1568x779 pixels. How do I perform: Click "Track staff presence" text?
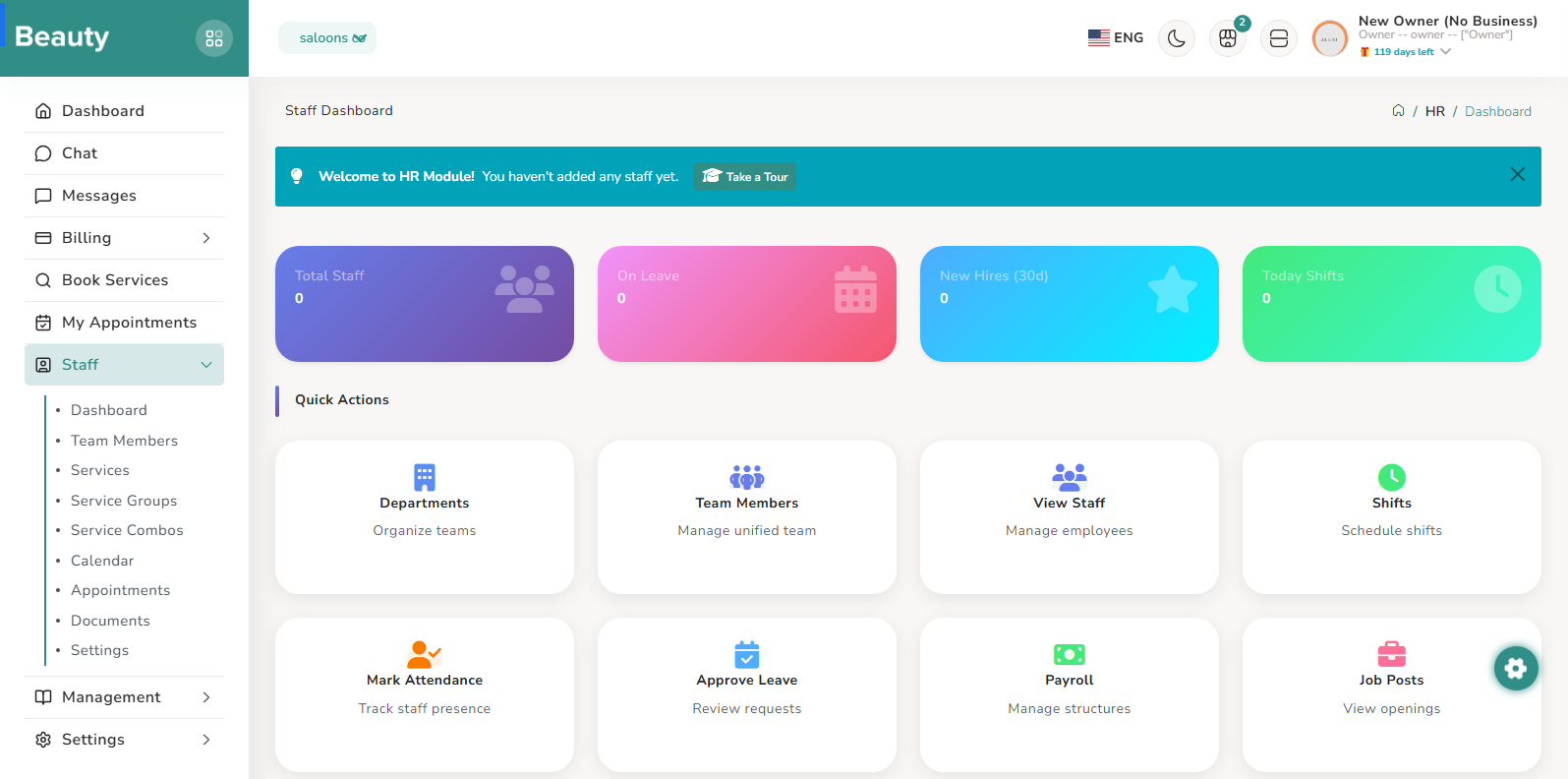click(425, 708)
